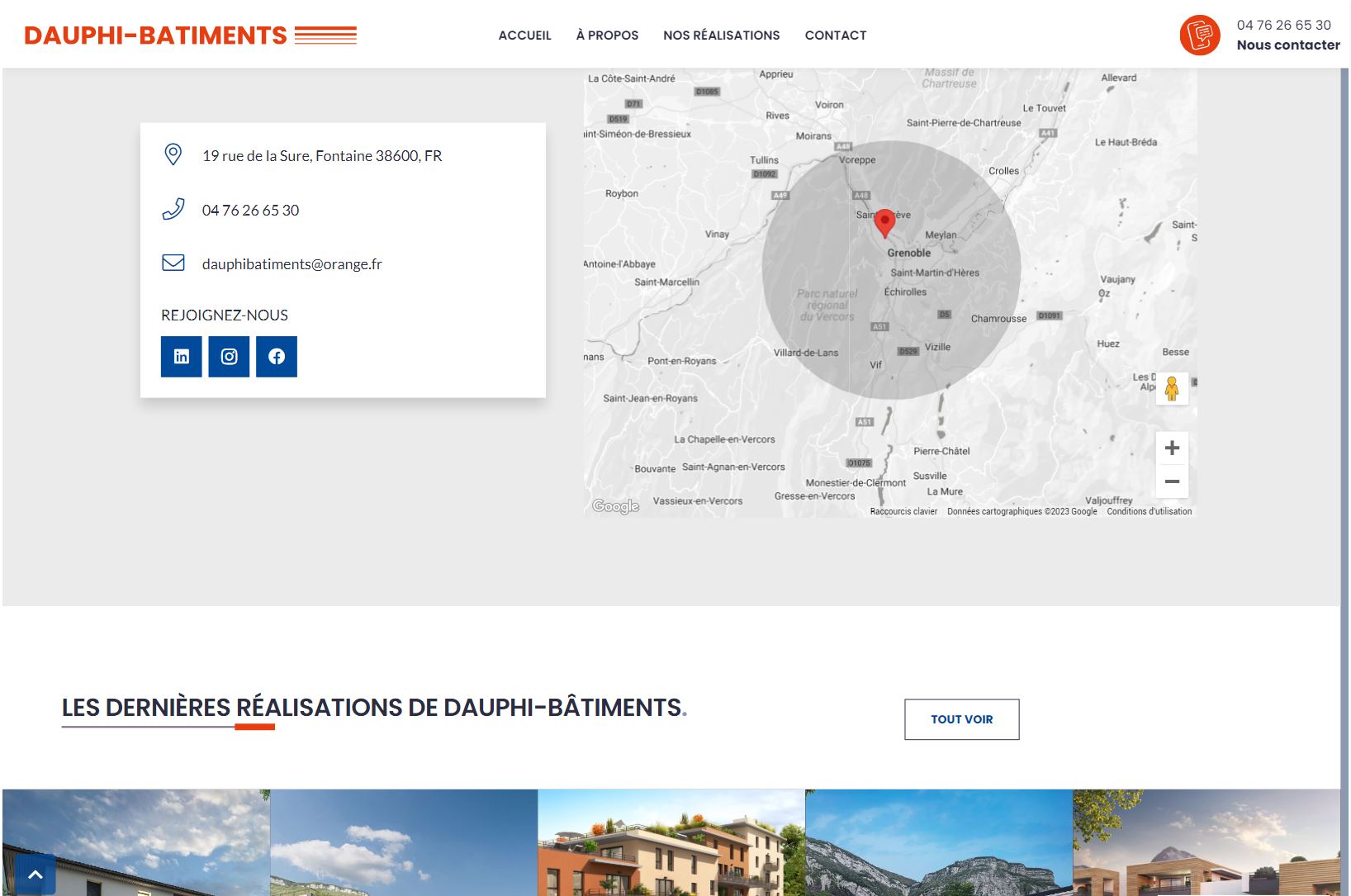Open the second project thumbnail with blue sky
Viewport: 1351px width, 896px height.
pyautogui.click(x=404, y=842)
